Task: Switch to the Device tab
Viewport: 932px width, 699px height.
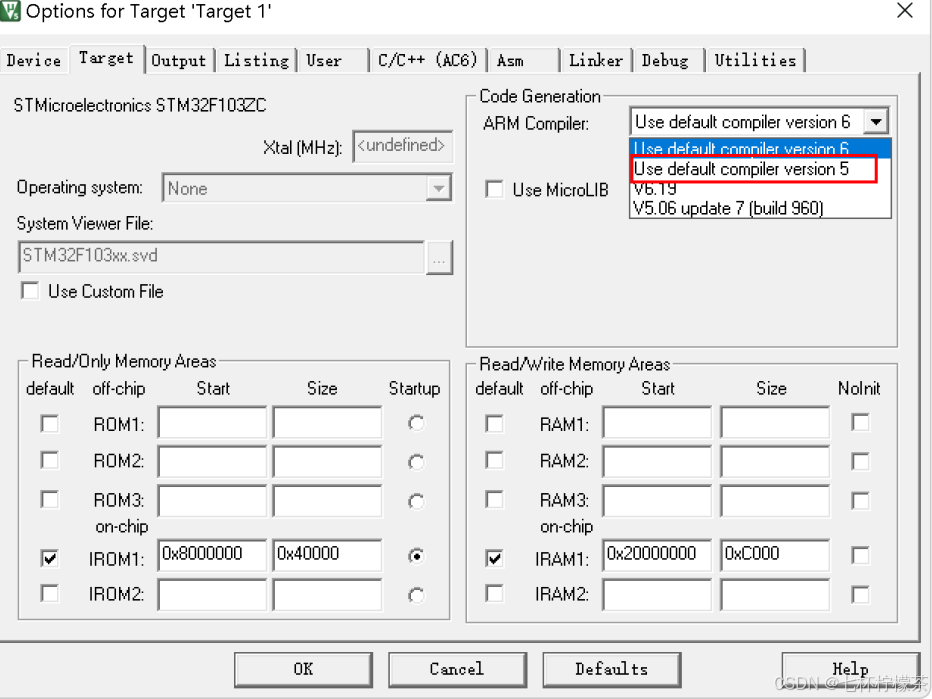Action: click(34, 61)
